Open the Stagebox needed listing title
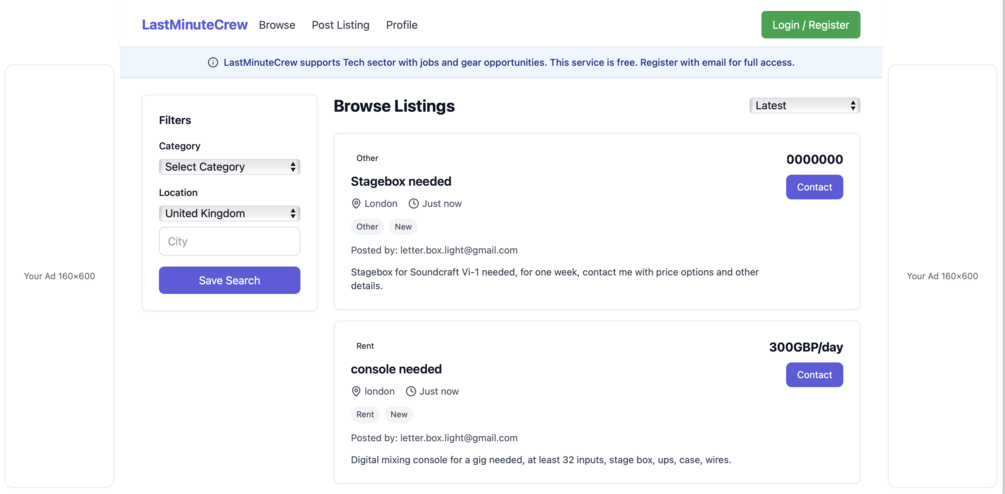The width and height of the screenshot is (1005, 494). 401,181
